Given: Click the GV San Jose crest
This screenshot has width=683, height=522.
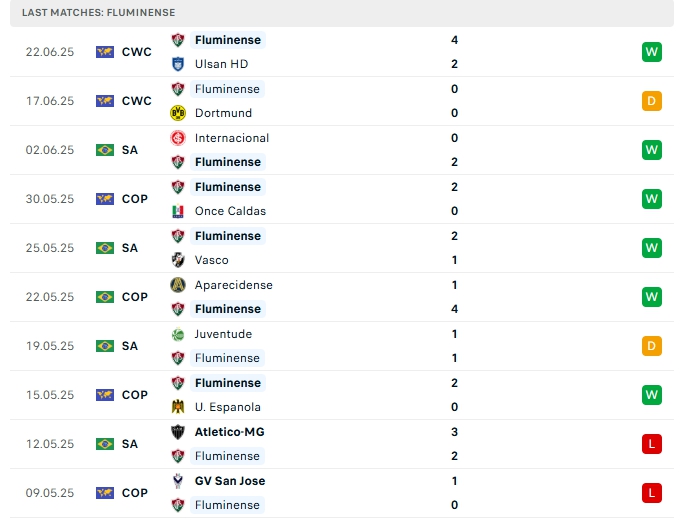Looking at the screenshot, I should [178, 481].
